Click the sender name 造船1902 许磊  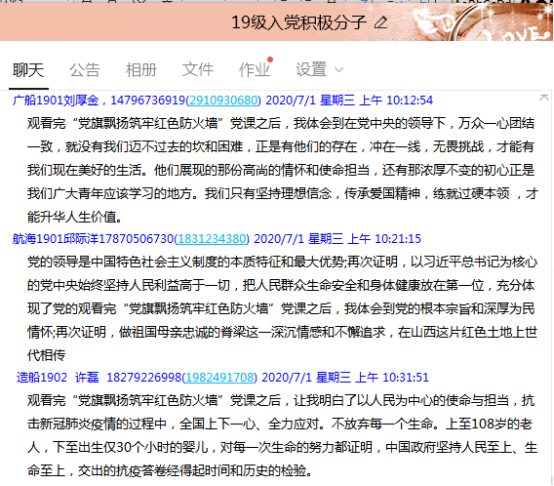pos(58,378)
